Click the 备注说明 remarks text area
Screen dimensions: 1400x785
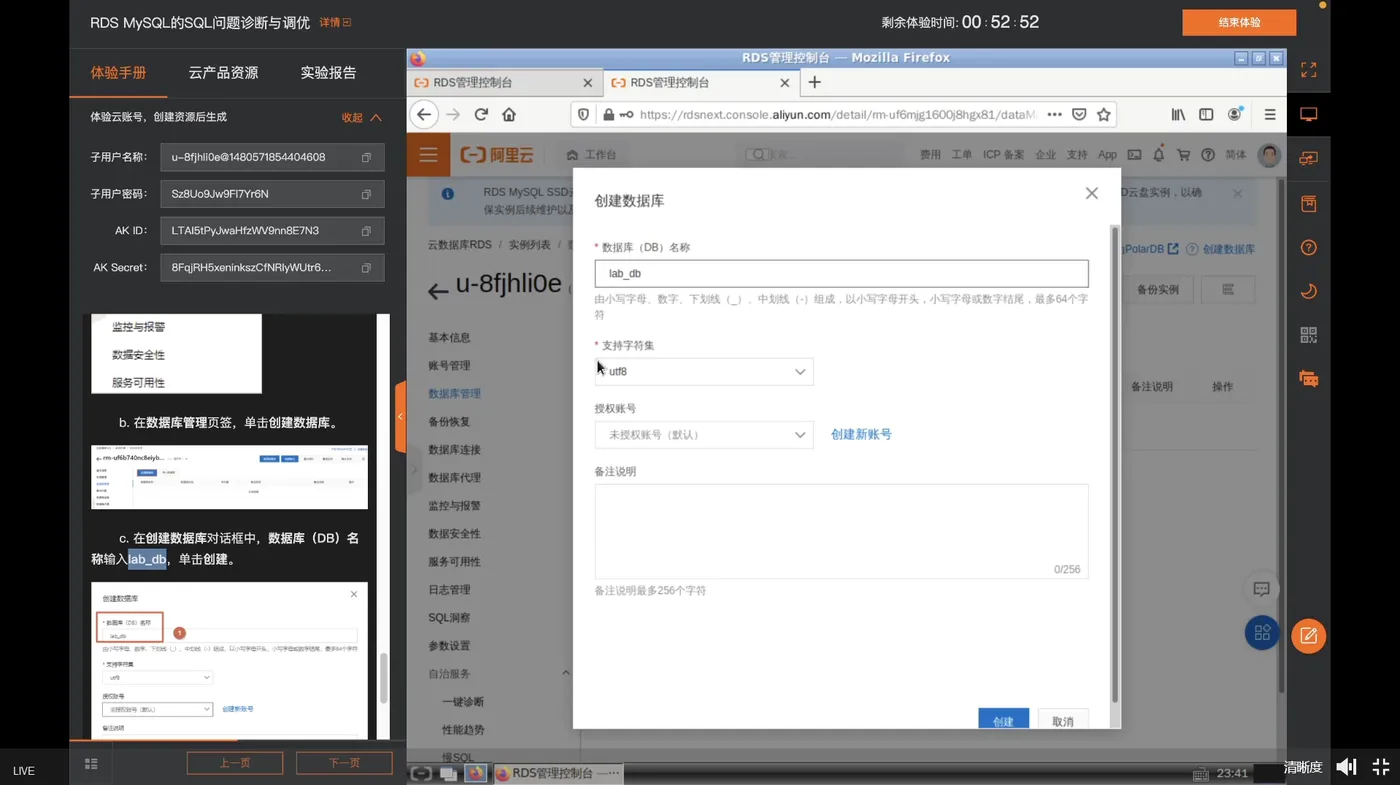coord(841,531)
